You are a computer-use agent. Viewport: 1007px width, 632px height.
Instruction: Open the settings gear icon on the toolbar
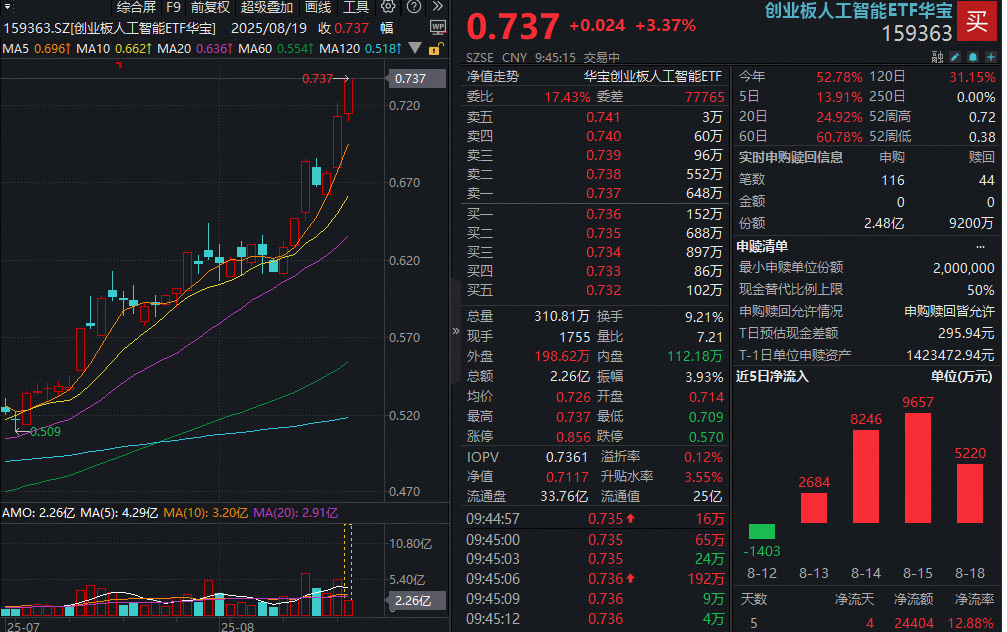pos(388,8)
